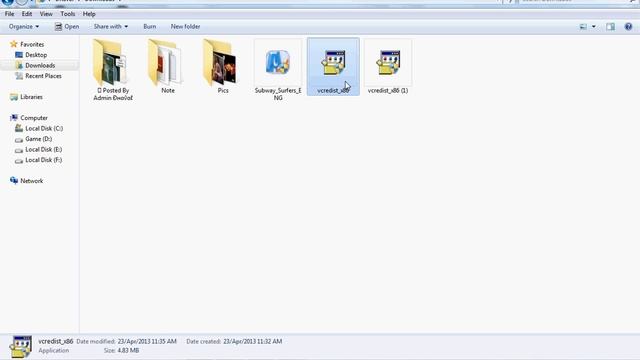
Task: Open the View menu
Action: [x=46, y=14]
